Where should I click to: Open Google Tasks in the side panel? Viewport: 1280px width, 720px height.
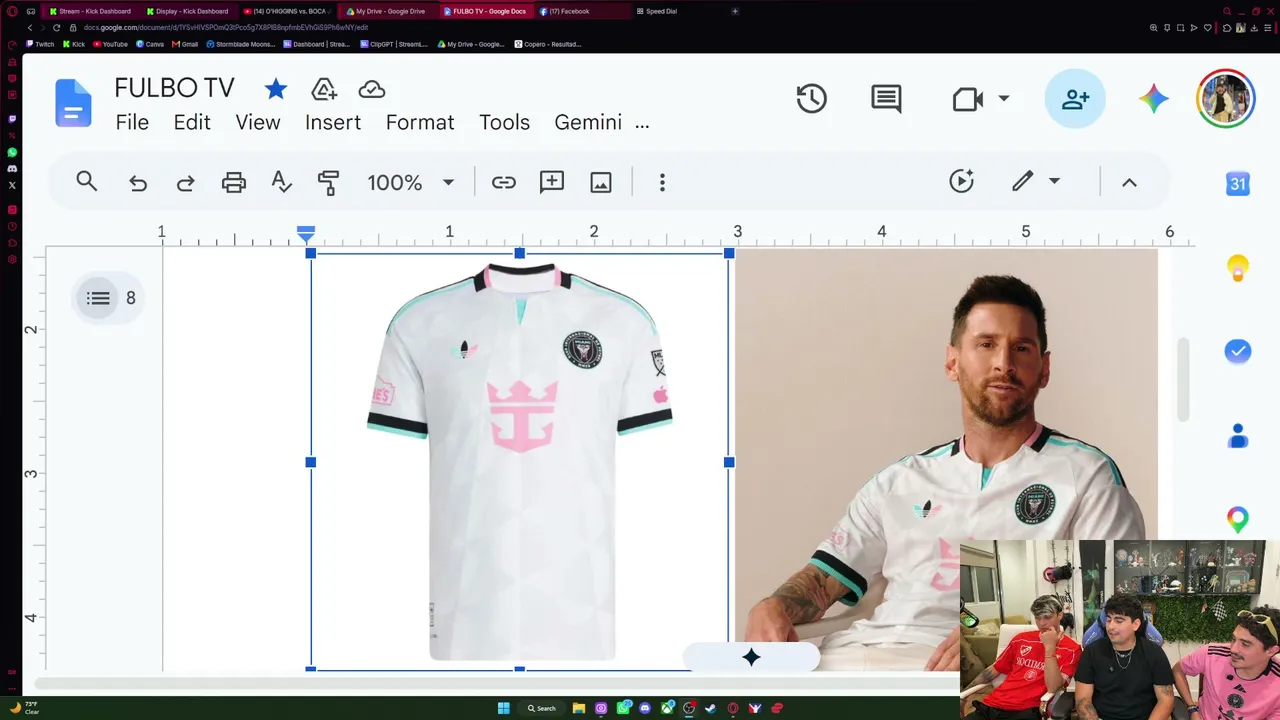point(1238,351)
